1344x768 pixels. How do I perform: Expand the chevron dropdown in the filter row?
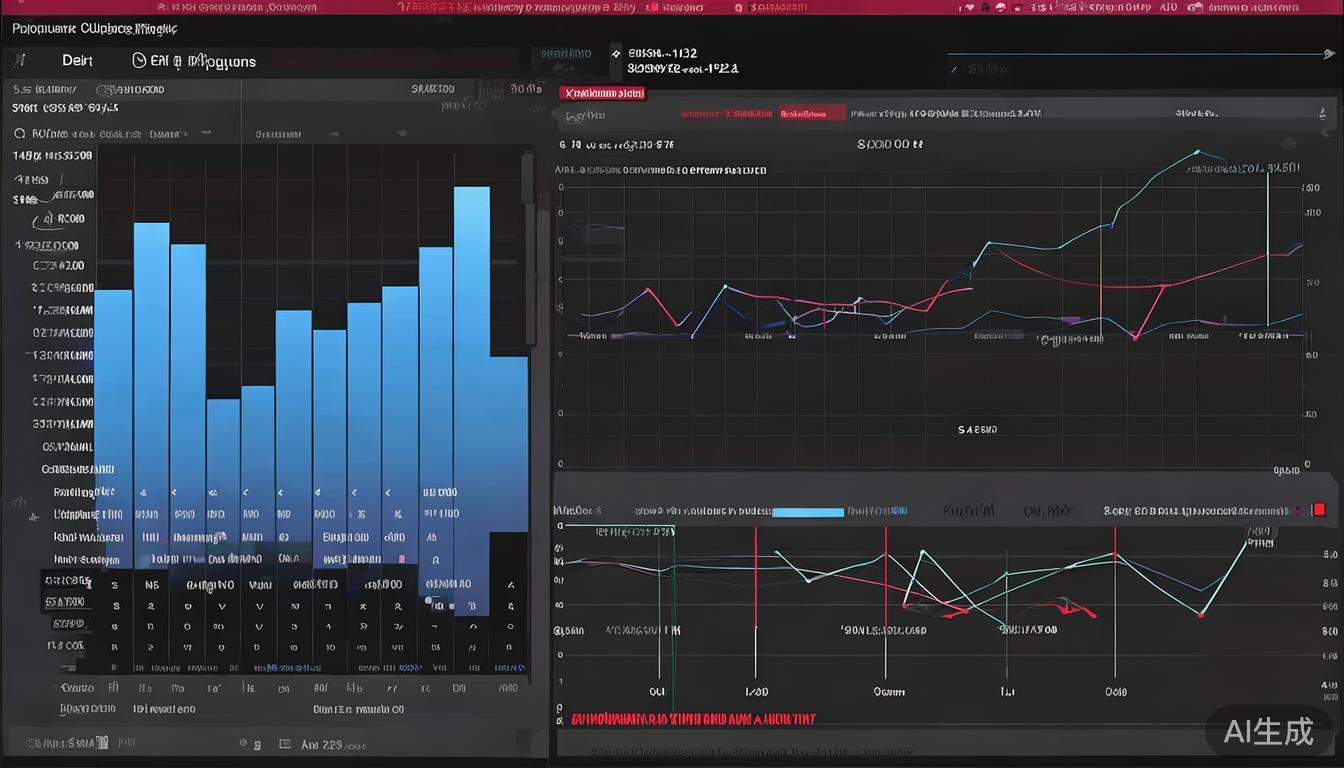206,132
